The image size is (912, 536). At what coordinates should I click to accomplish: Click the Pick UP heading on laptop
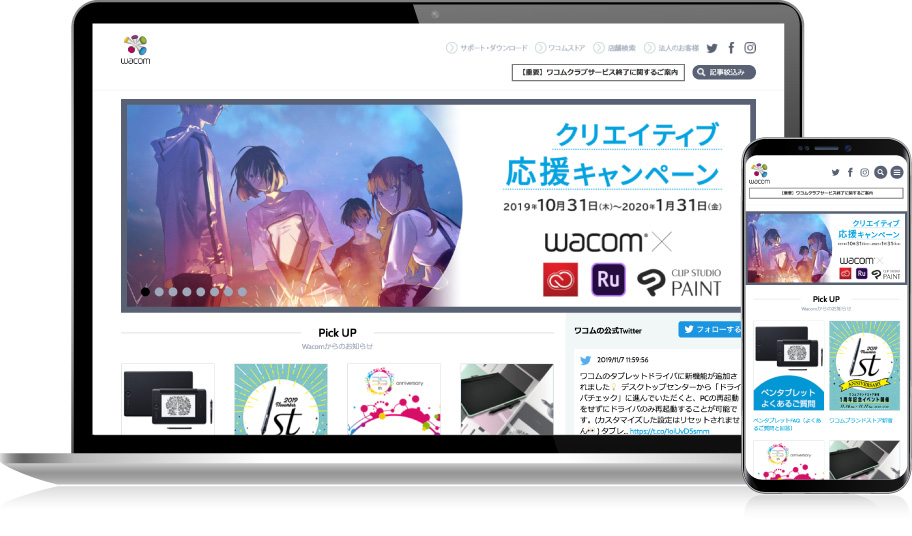[x=337, y=333]
